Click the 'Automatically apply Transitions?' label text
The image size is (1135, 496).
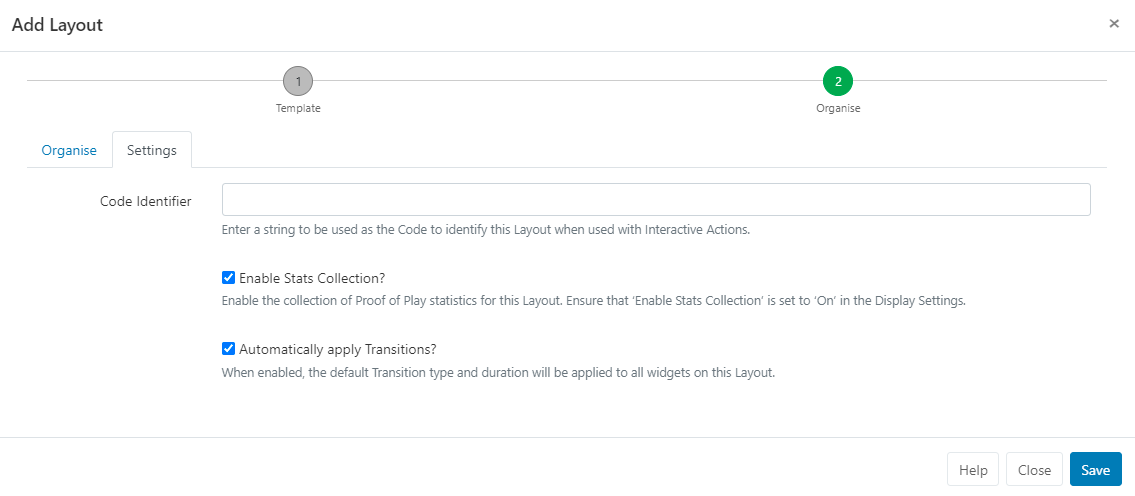[338, 349]
